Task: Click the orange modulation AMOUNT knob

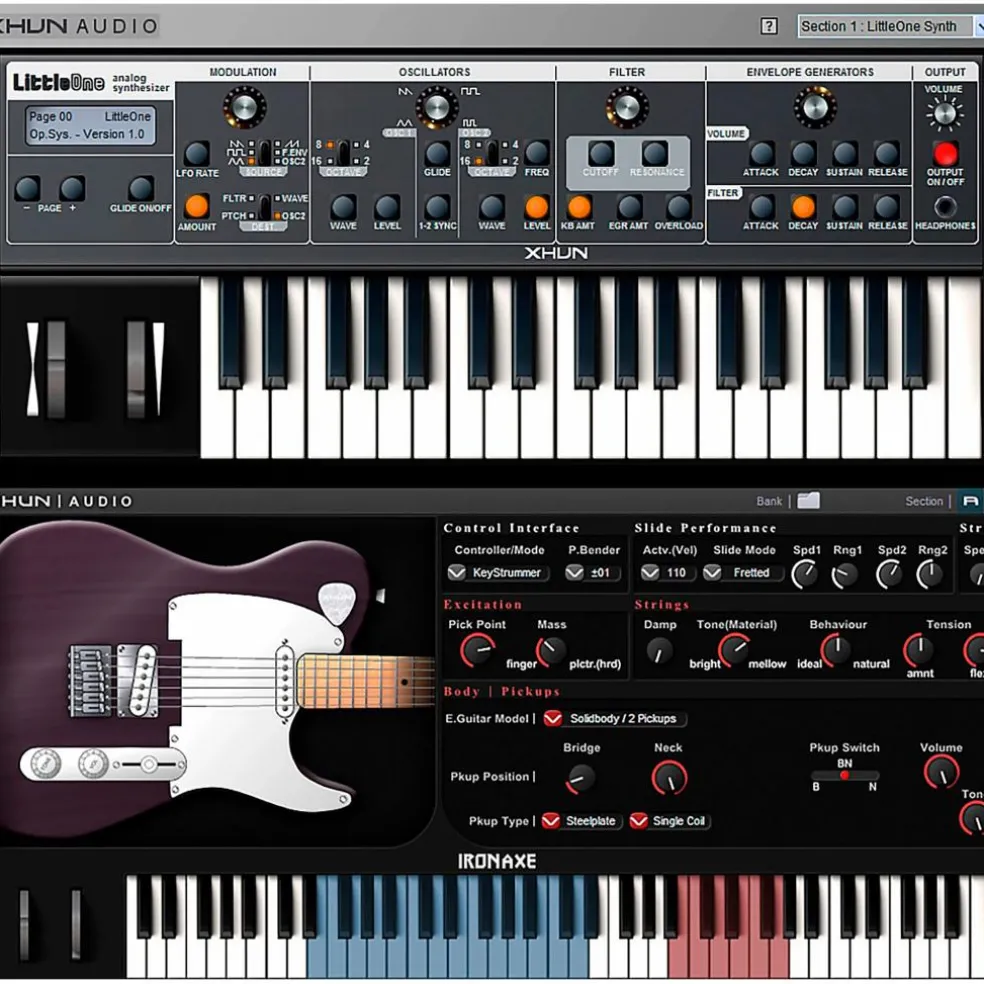Action: point(196,206)
